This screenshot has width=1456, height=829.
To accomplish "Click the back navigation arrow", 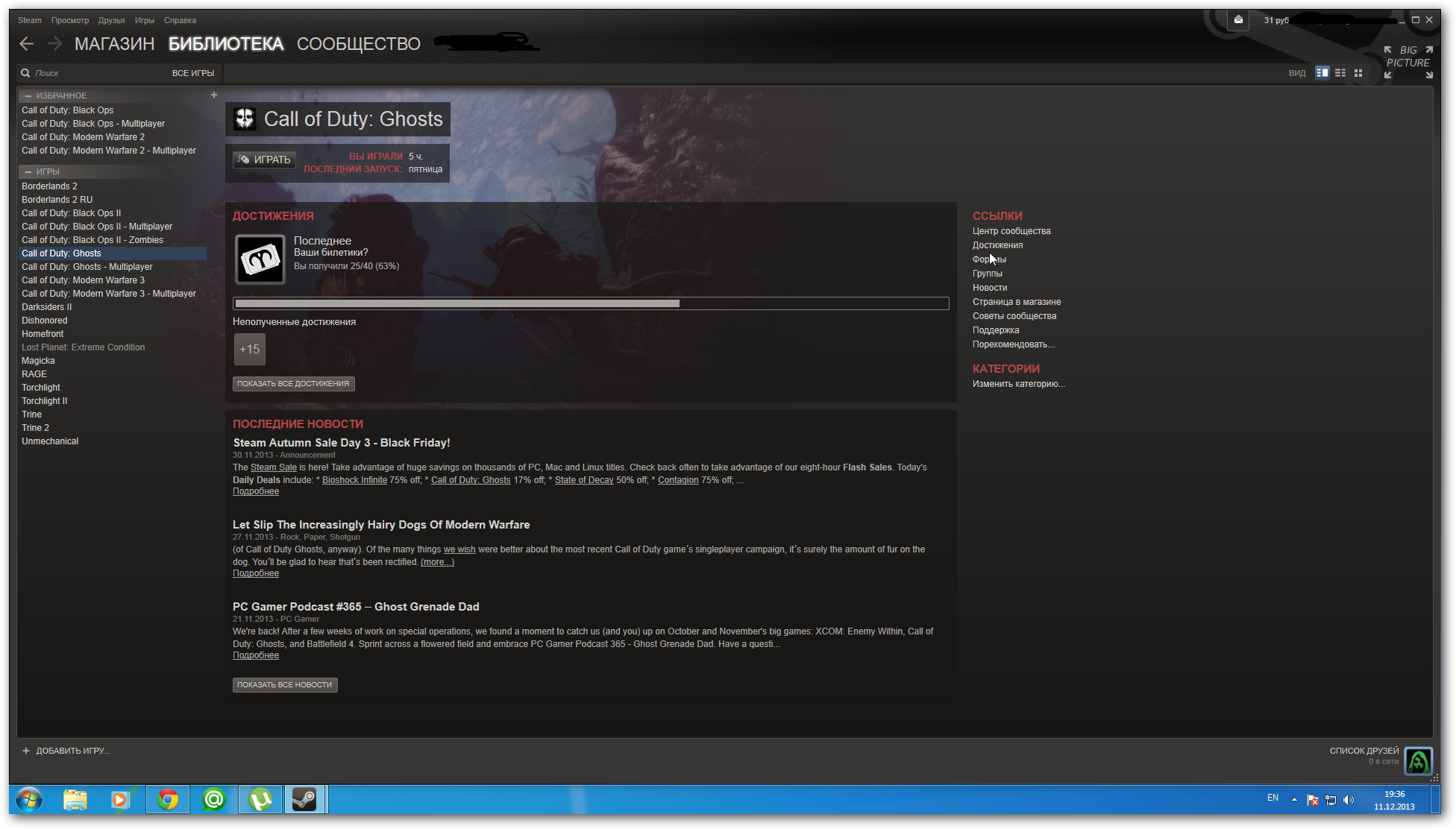I will tap(27, 44).
